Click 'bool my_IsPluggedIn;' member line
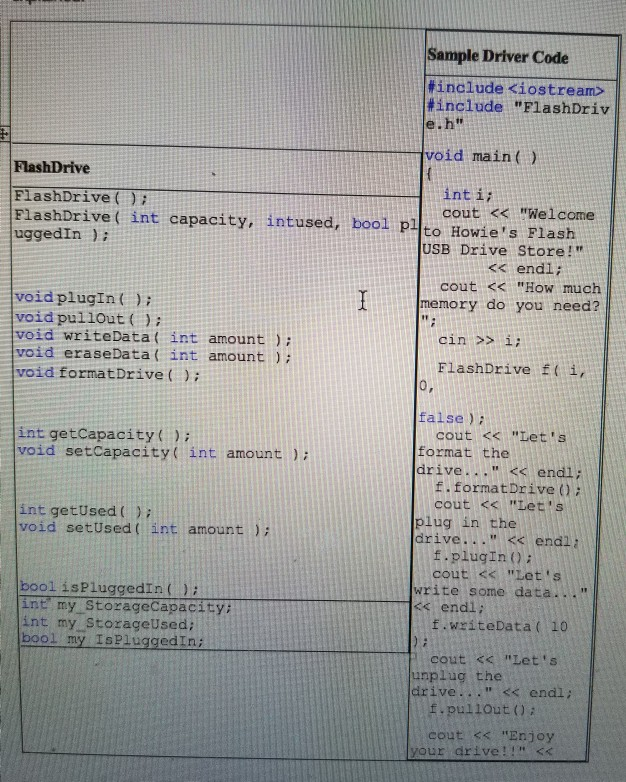 (x=113, y=640)
